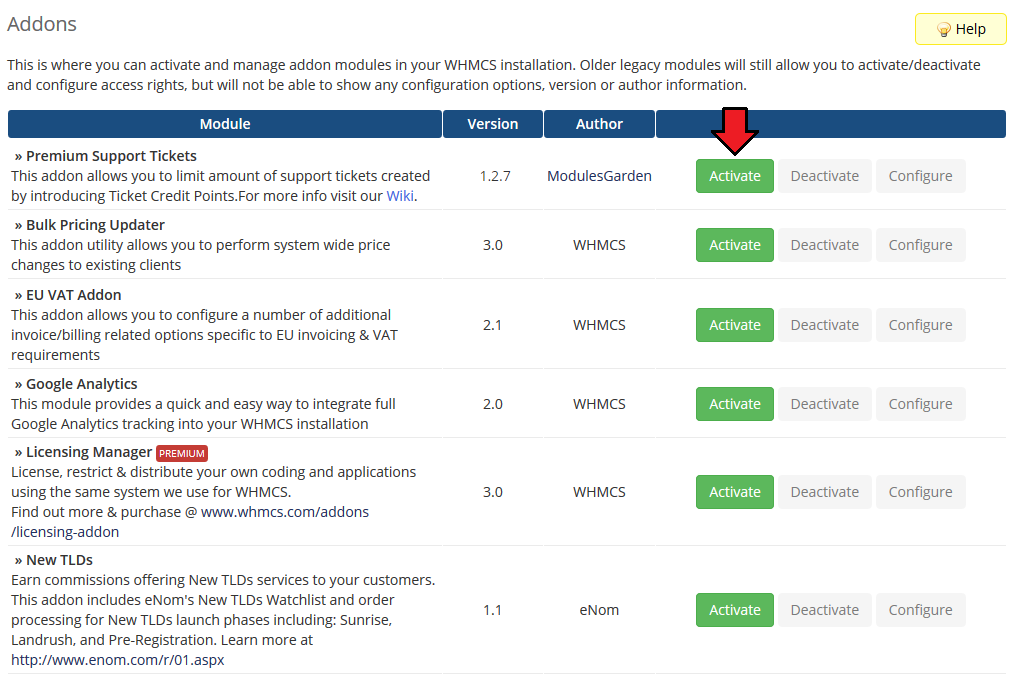The height and width of the screenshot is (678, 1012).
Task: Click the www.whmcs.com/addons URL text
Action: pyautogui.click(x=285, y=511)
